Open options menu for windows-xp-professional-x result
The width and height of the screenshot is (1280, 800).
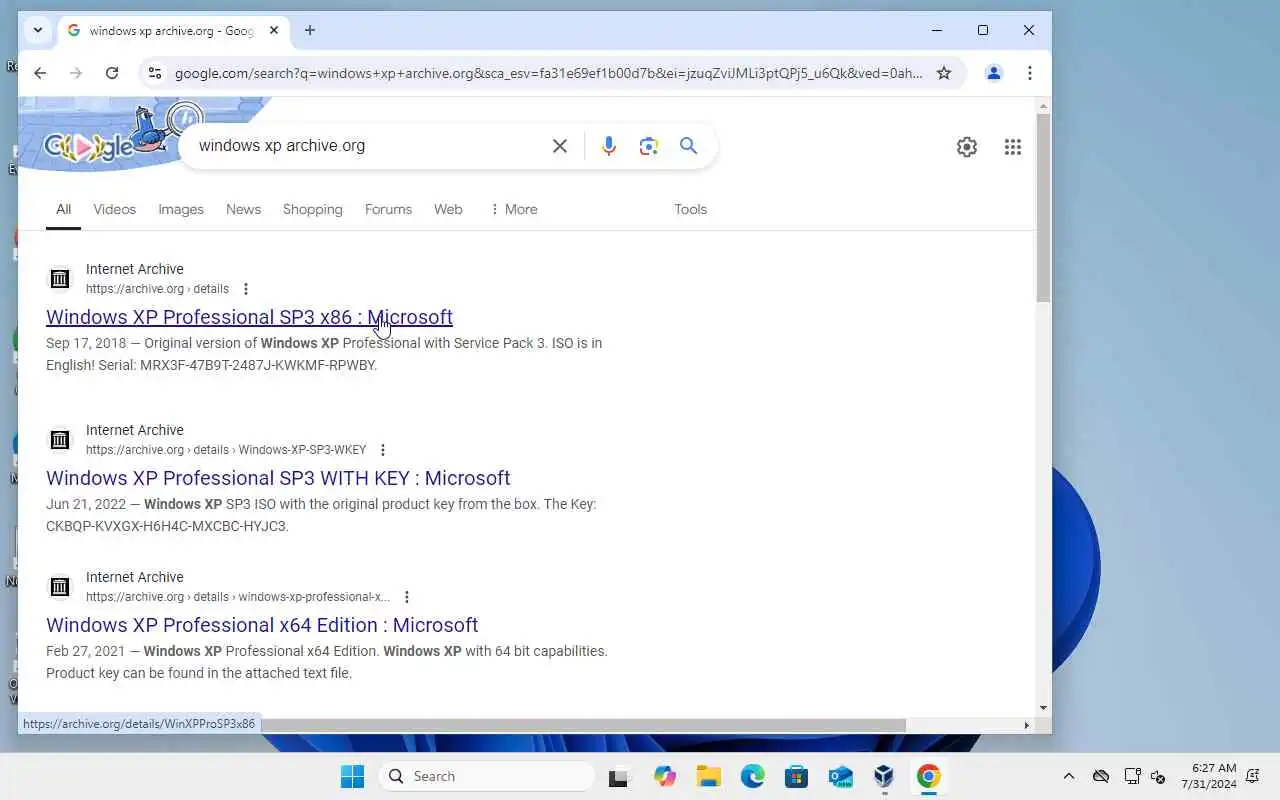coord(407,597)
